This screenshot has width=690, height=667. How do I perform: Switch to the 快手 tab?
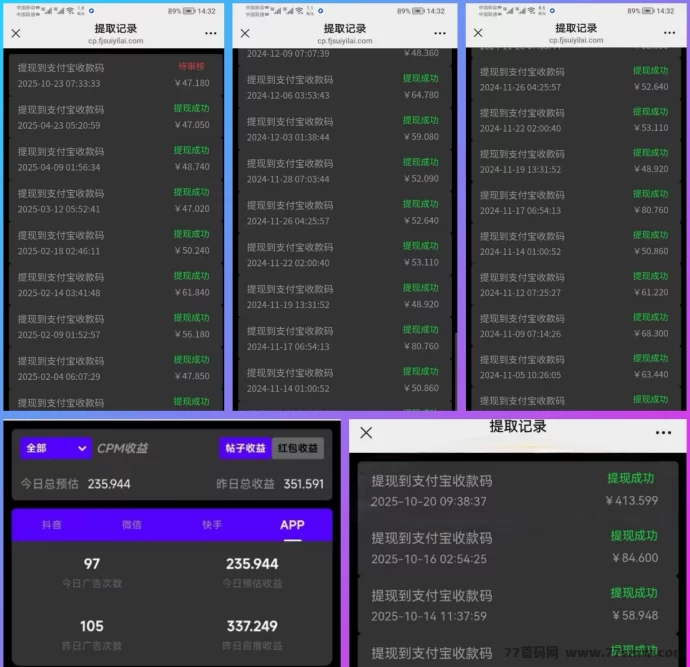(212, 525)
